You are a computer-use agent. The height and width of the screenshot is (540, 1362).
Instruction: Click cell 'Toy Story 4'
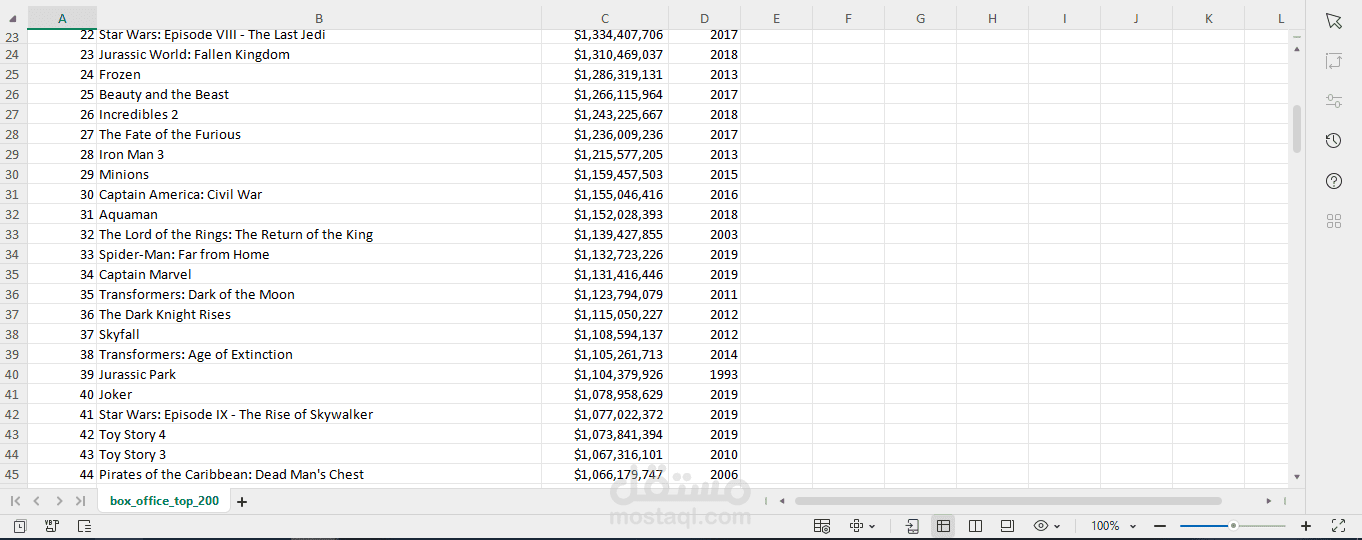pyautogui.click(x=319, y=434)
